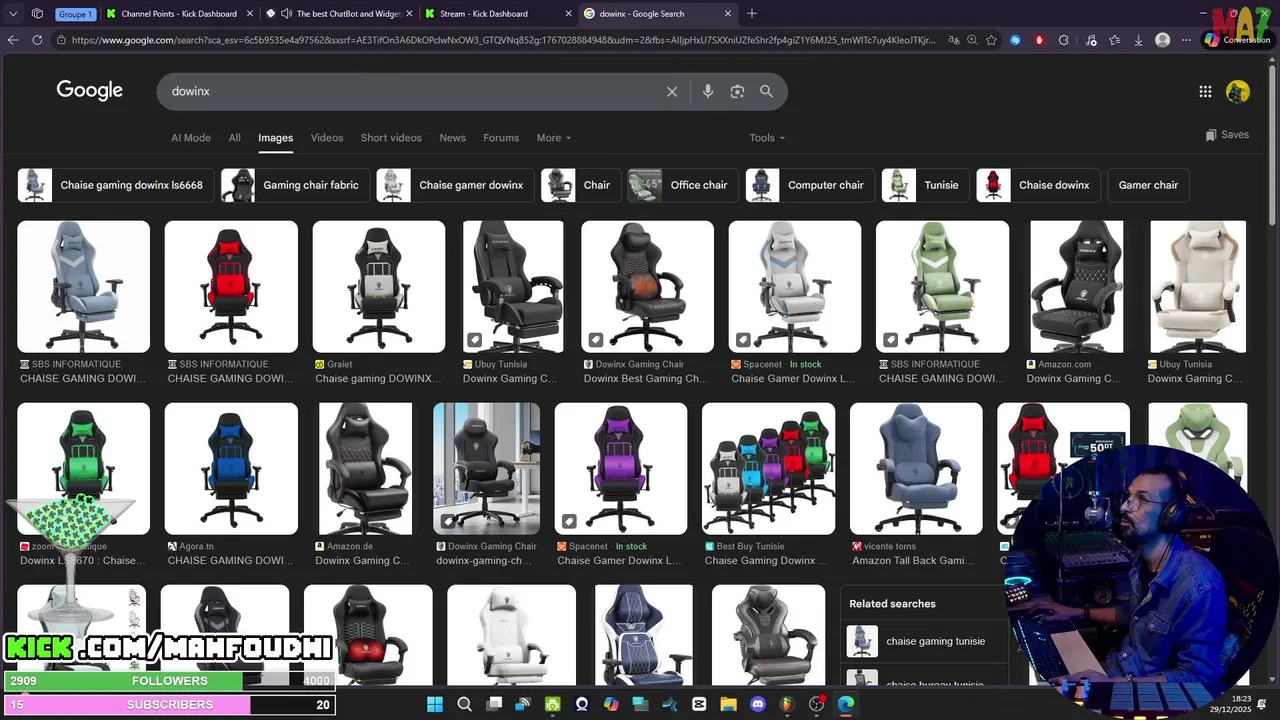Screen dimensions: 1280x720
Task: Select the Tunisie filter chip
Action: coord(925,185)
